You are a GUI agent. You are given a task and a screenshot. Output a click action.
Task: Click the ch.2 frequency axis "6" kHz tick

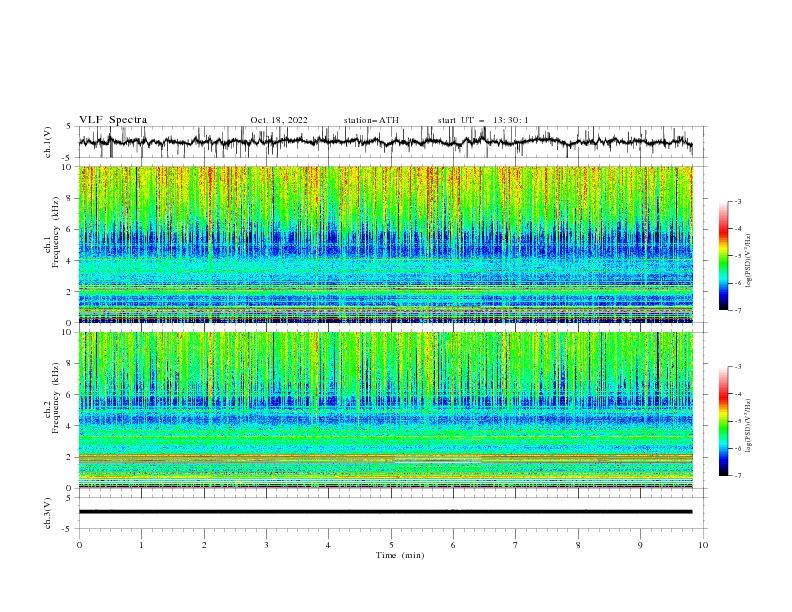pos(70,395)
